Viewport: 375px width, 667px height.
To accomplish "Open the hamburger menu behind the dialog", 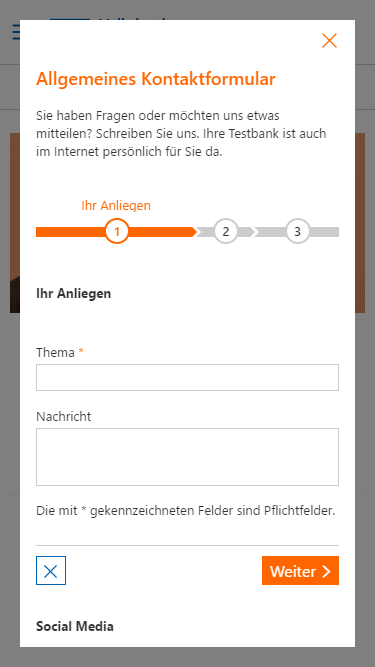I will 16,32.
